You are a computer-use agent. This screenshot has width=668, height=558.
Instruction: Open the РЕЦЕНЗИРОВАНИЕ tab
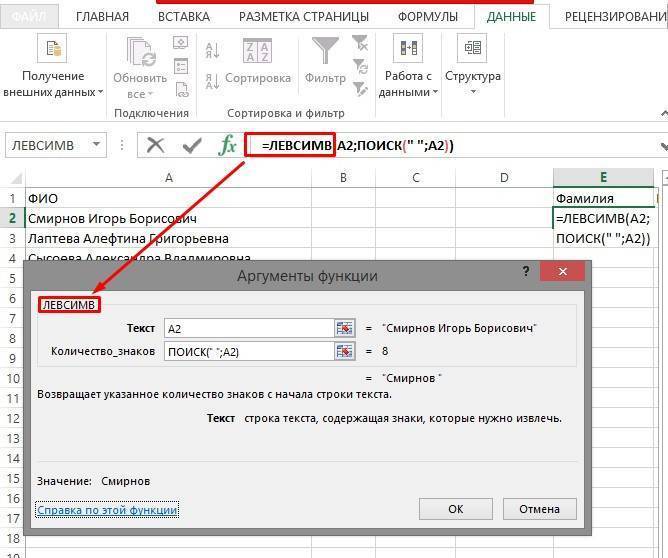click(x=616, y=17)
